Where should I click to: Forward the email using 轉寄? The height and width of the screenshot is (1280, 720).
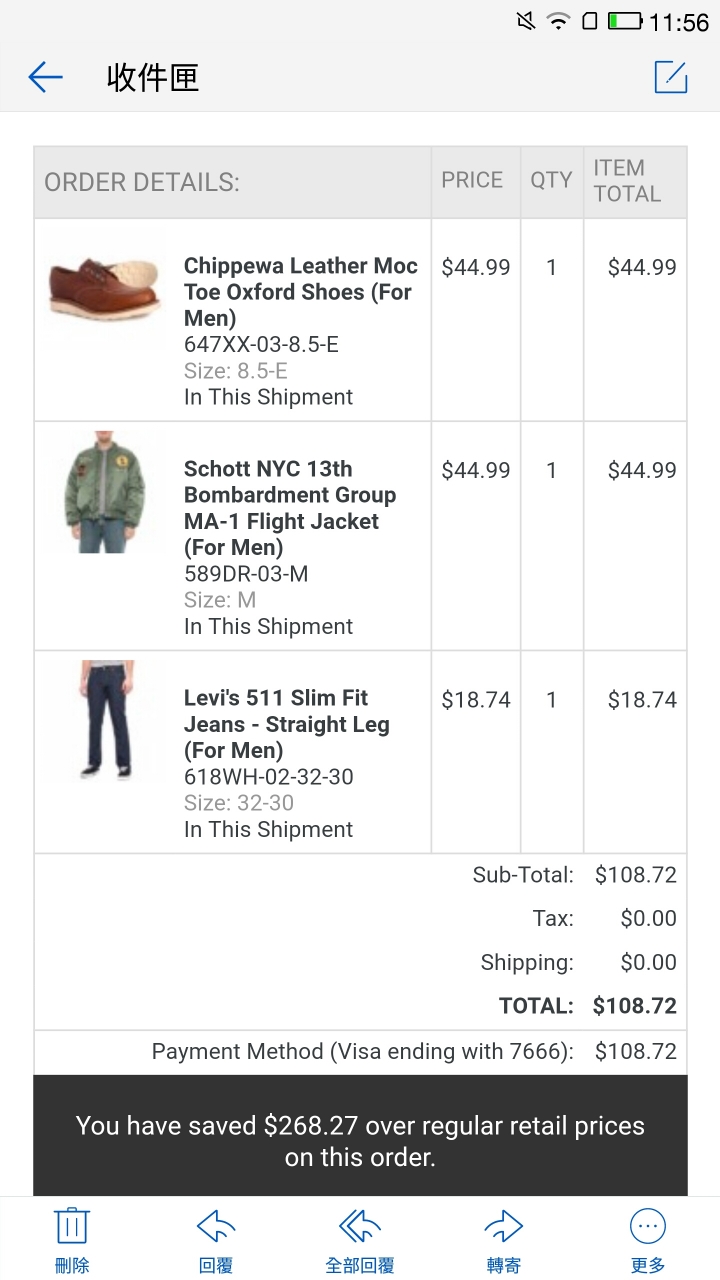pyautogui.click(x=504, y=1239)
